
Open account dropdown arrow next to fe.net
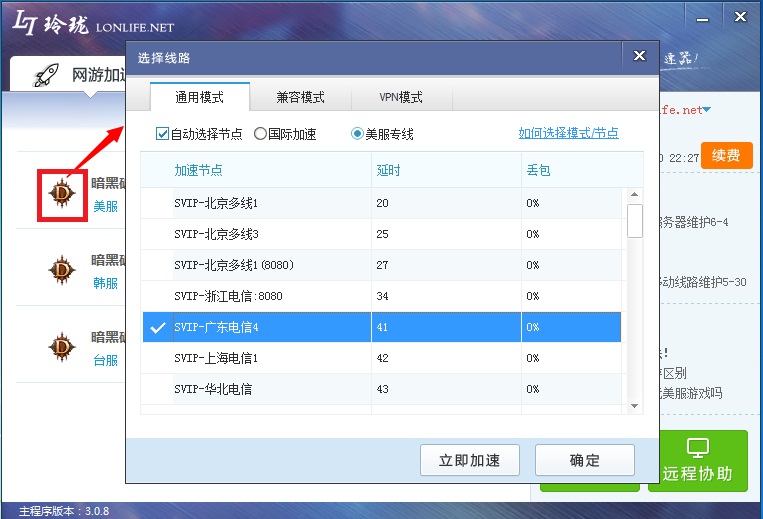pos(707,110)
